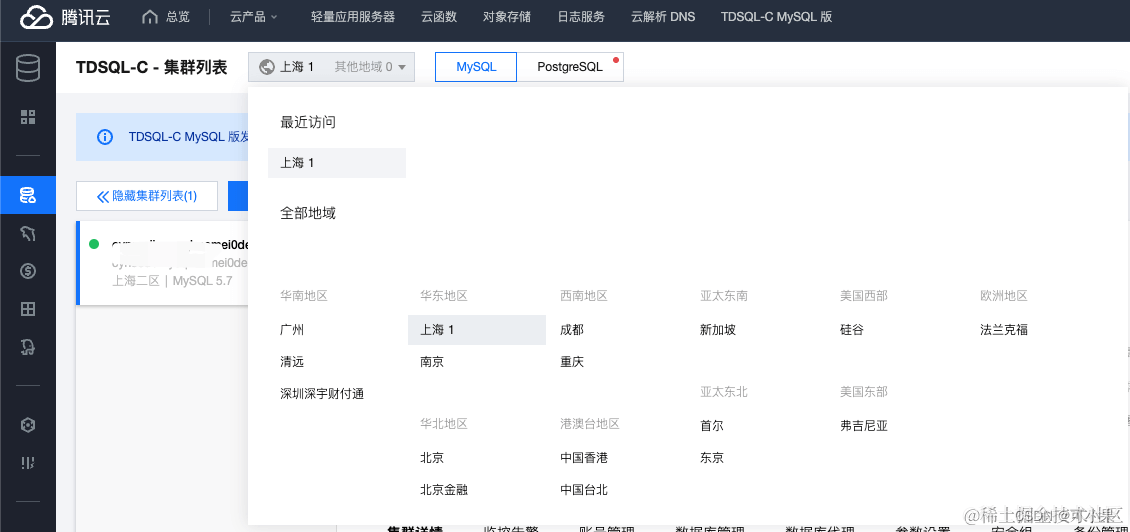Click 隐藏集群列表(1) button

point(147,196)
